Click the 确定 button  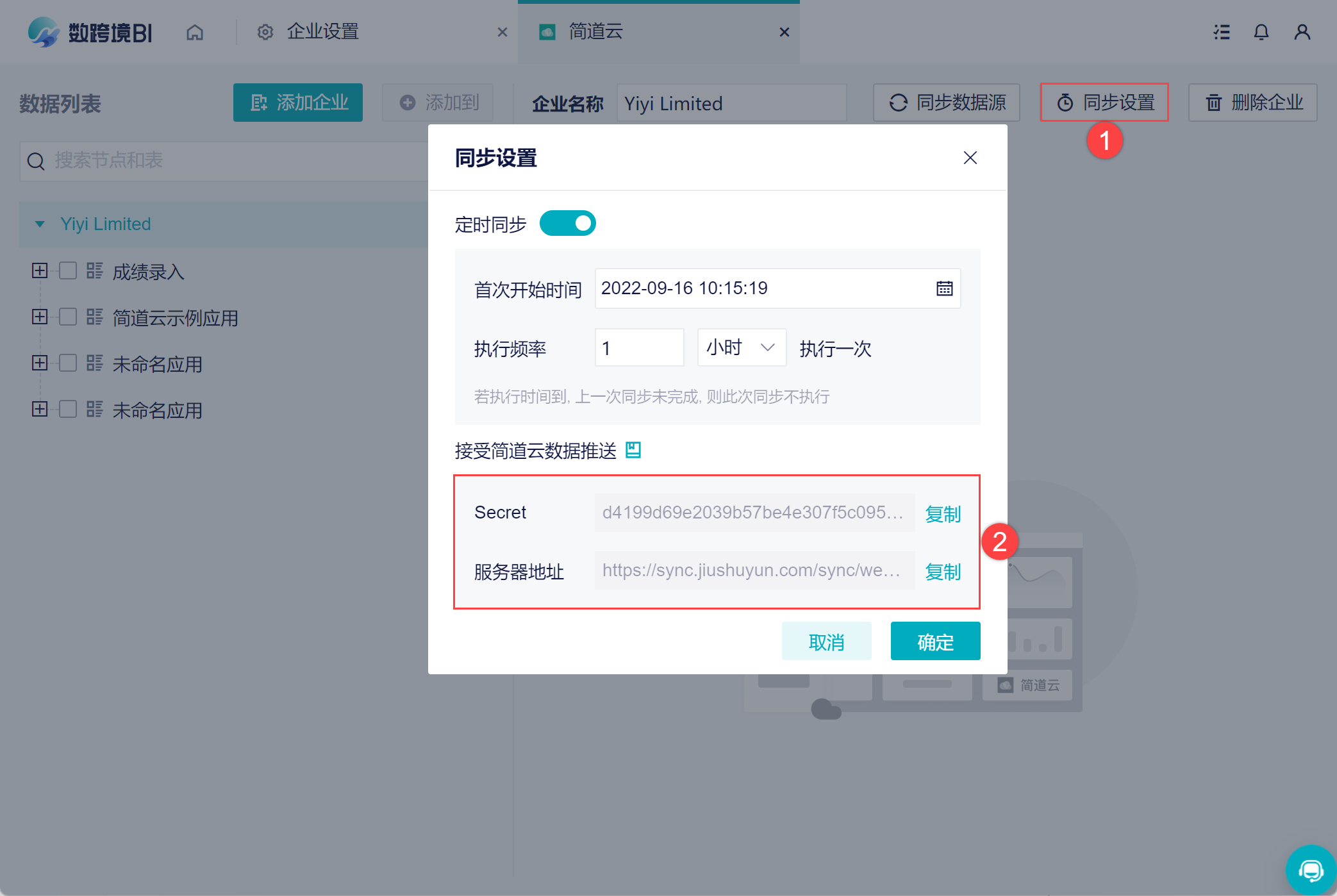(x=935, y=641)
